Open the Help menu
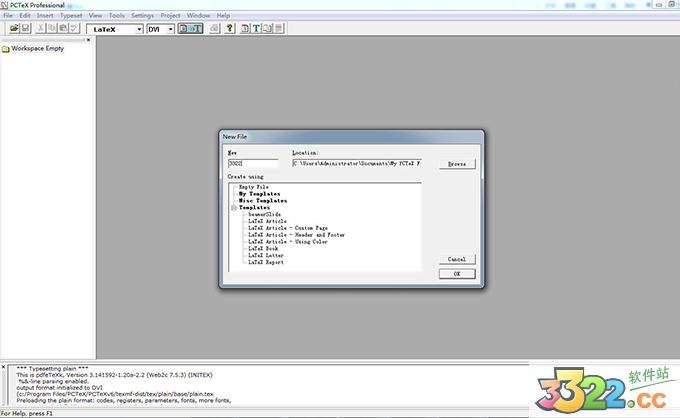The height and width of the screenshot is (418, 680). tap(223, 16)
